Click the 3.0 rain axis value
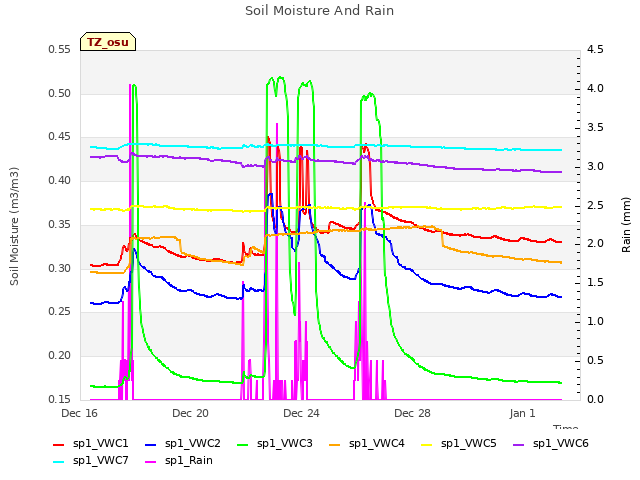This screenshot has width=640, height=480. 595,167
